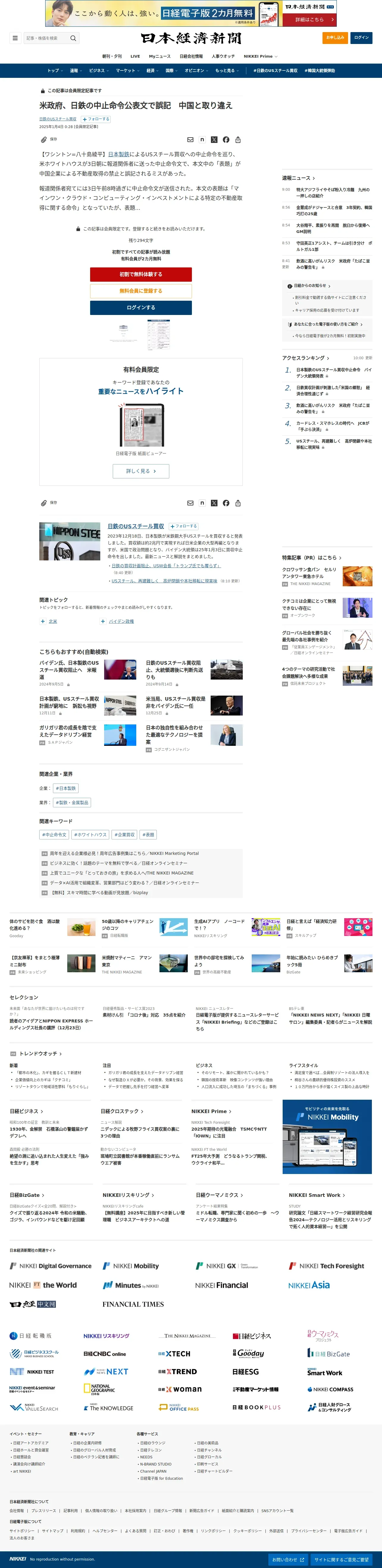Open the 日経中文网 logo link

point(33,1304)
